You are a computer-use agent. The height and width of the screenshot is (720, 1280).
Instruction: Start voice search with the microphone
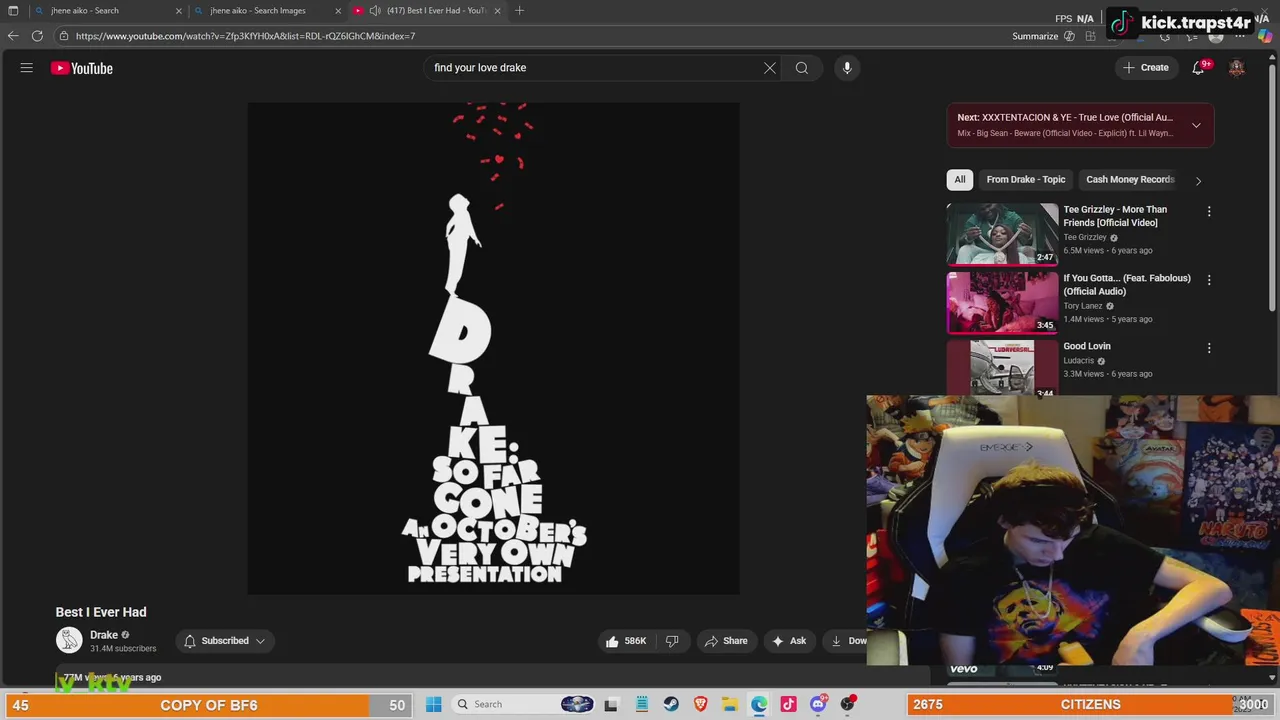tap(847, 68)
